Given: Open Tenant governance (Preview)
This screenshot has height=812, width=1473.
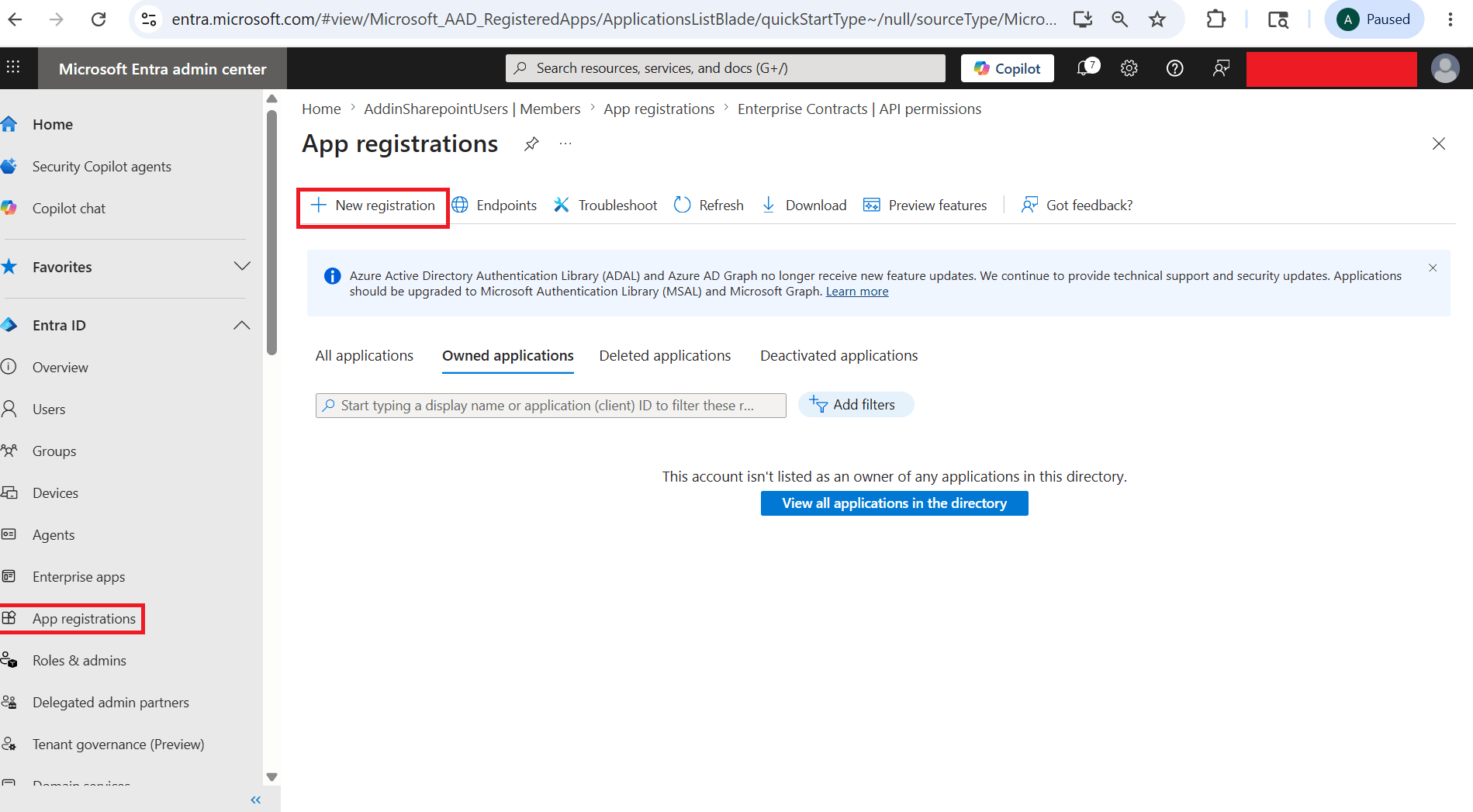Looking at the screenshot, I should tap(118, 745).
